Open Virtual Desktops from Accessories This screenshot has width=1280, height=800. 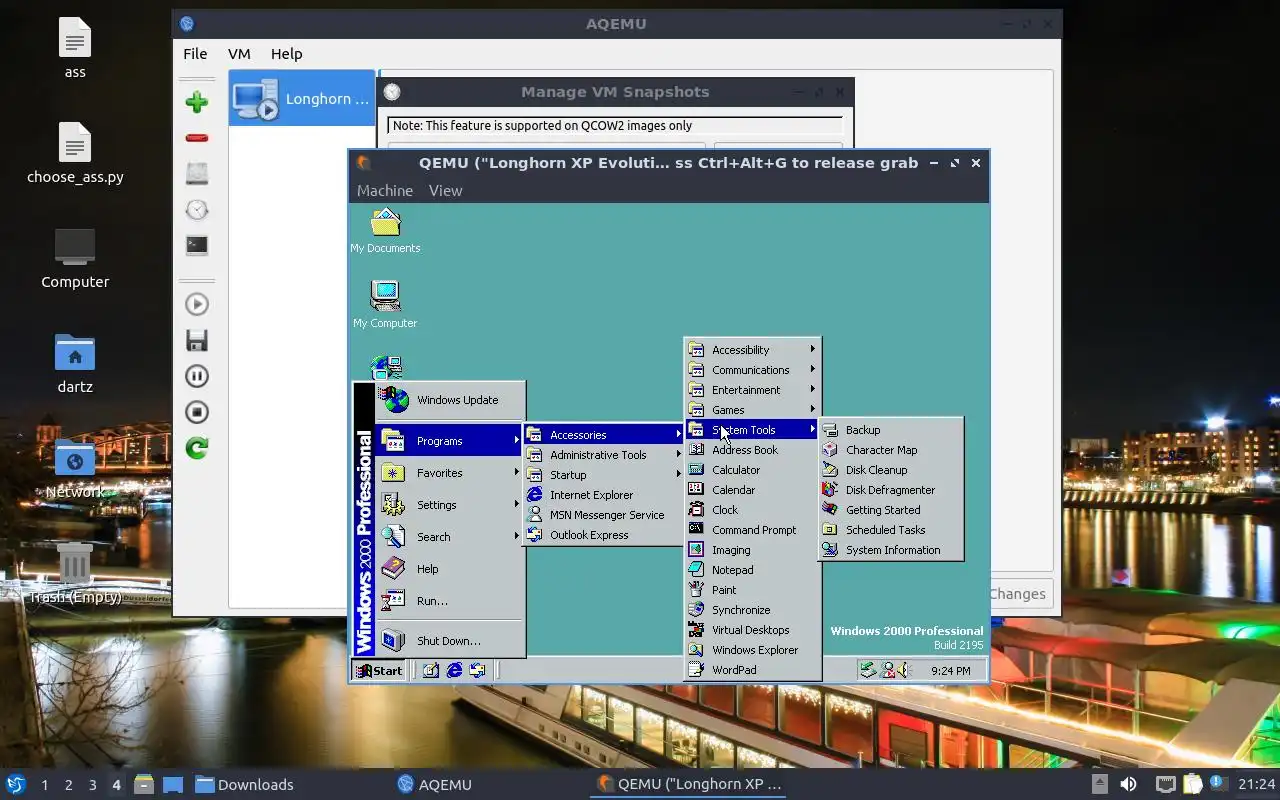click(752, 630)
